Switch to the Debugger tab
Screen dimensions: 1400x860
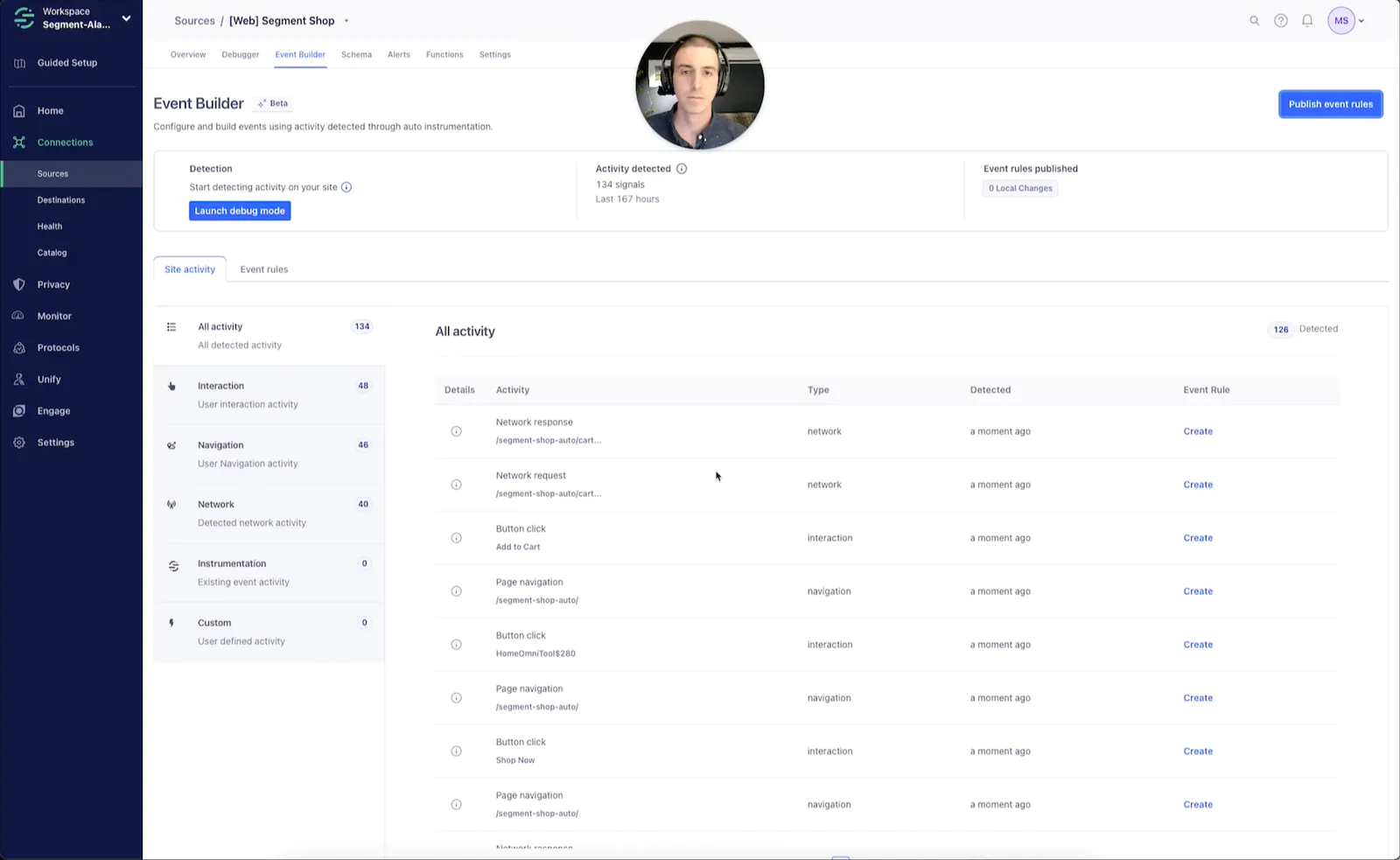coord(240,54)
